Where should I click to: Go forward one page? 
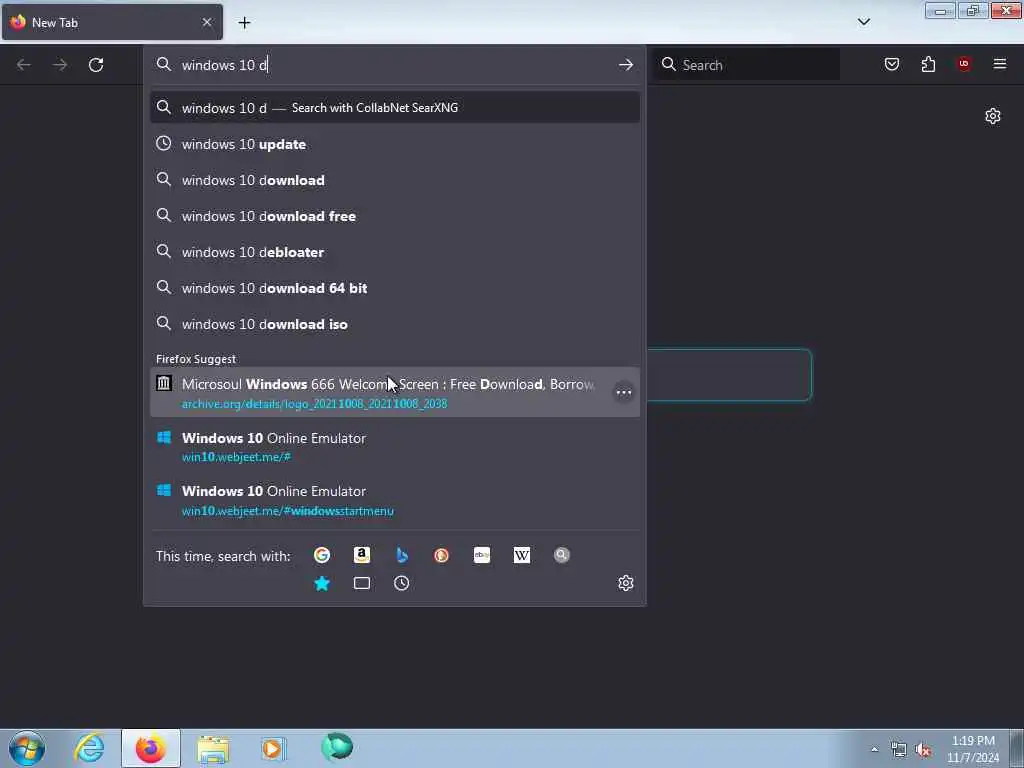(x=60, y=65)
